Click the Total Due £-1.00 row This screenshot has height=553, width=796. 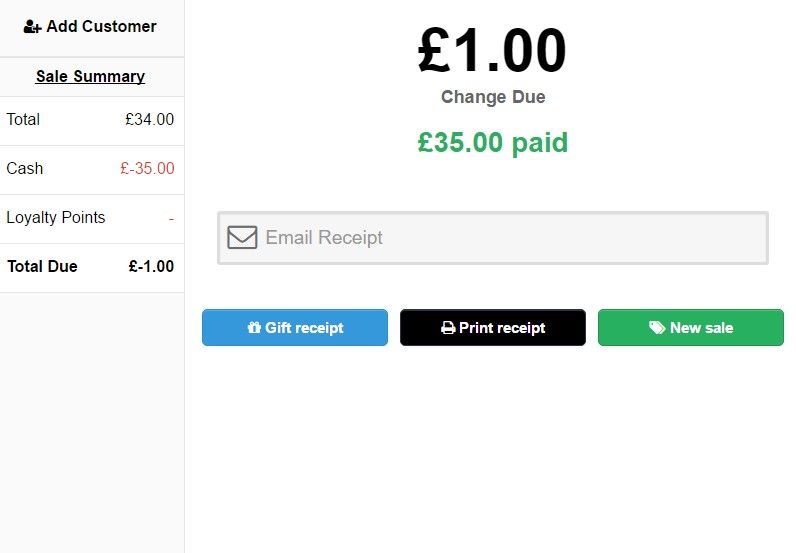pos(91,268)
